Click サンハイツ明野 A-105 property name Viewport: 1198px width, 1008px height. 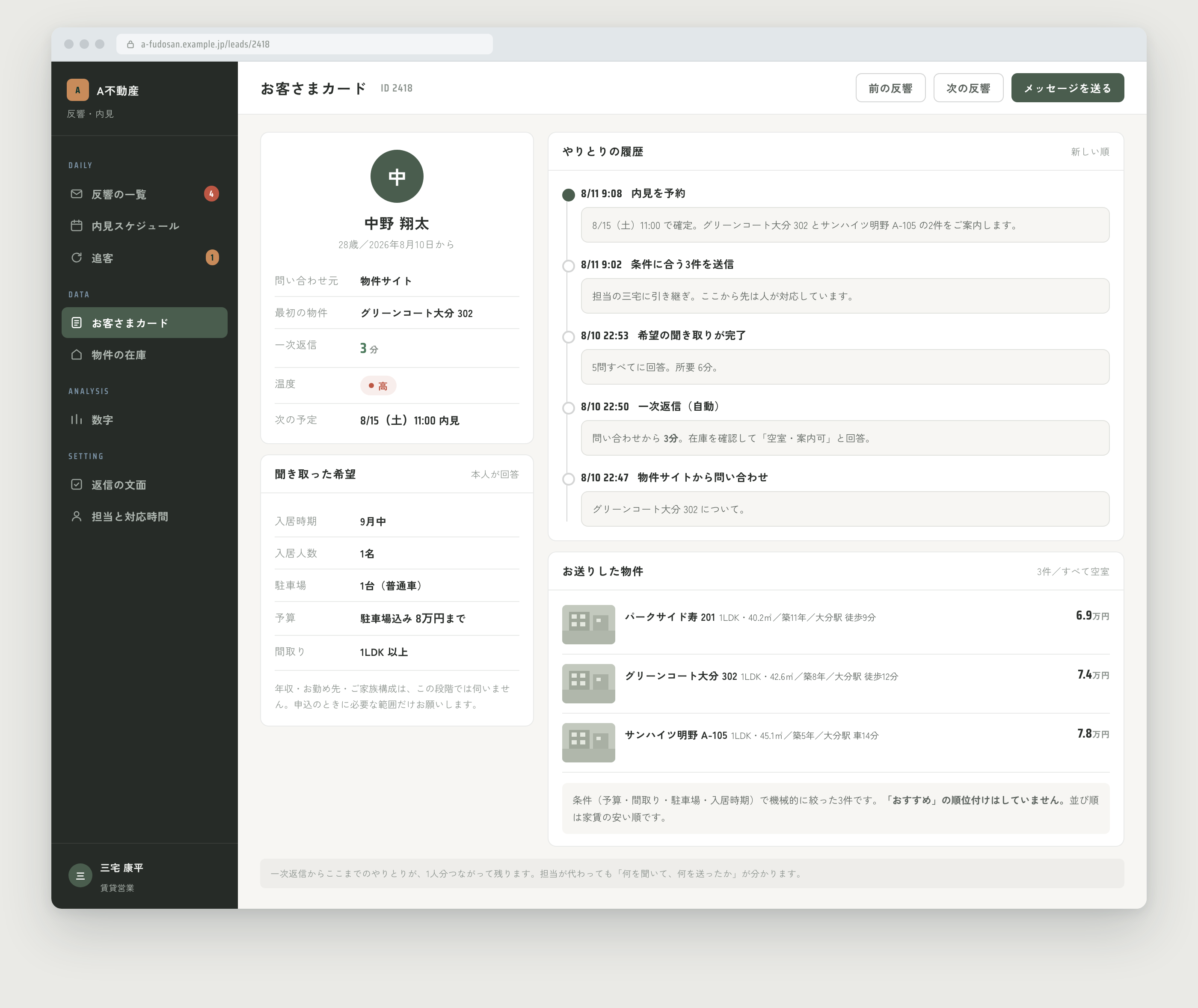(x=676, y=735)
